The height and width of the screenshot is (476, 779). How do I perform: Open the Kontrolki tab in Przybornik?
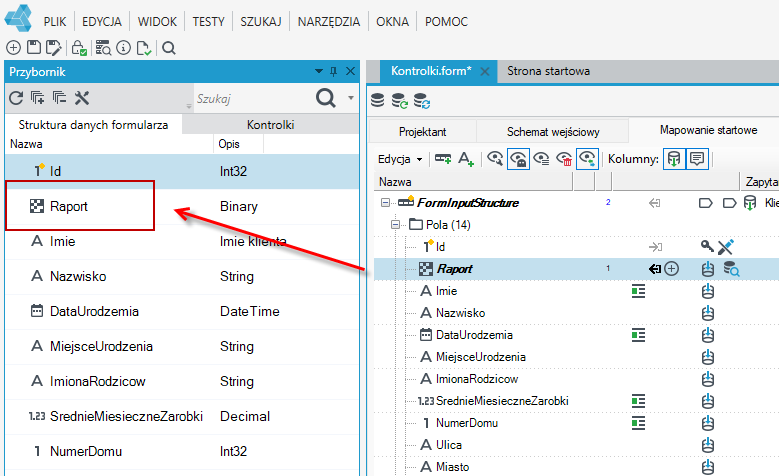coord(271,124)
